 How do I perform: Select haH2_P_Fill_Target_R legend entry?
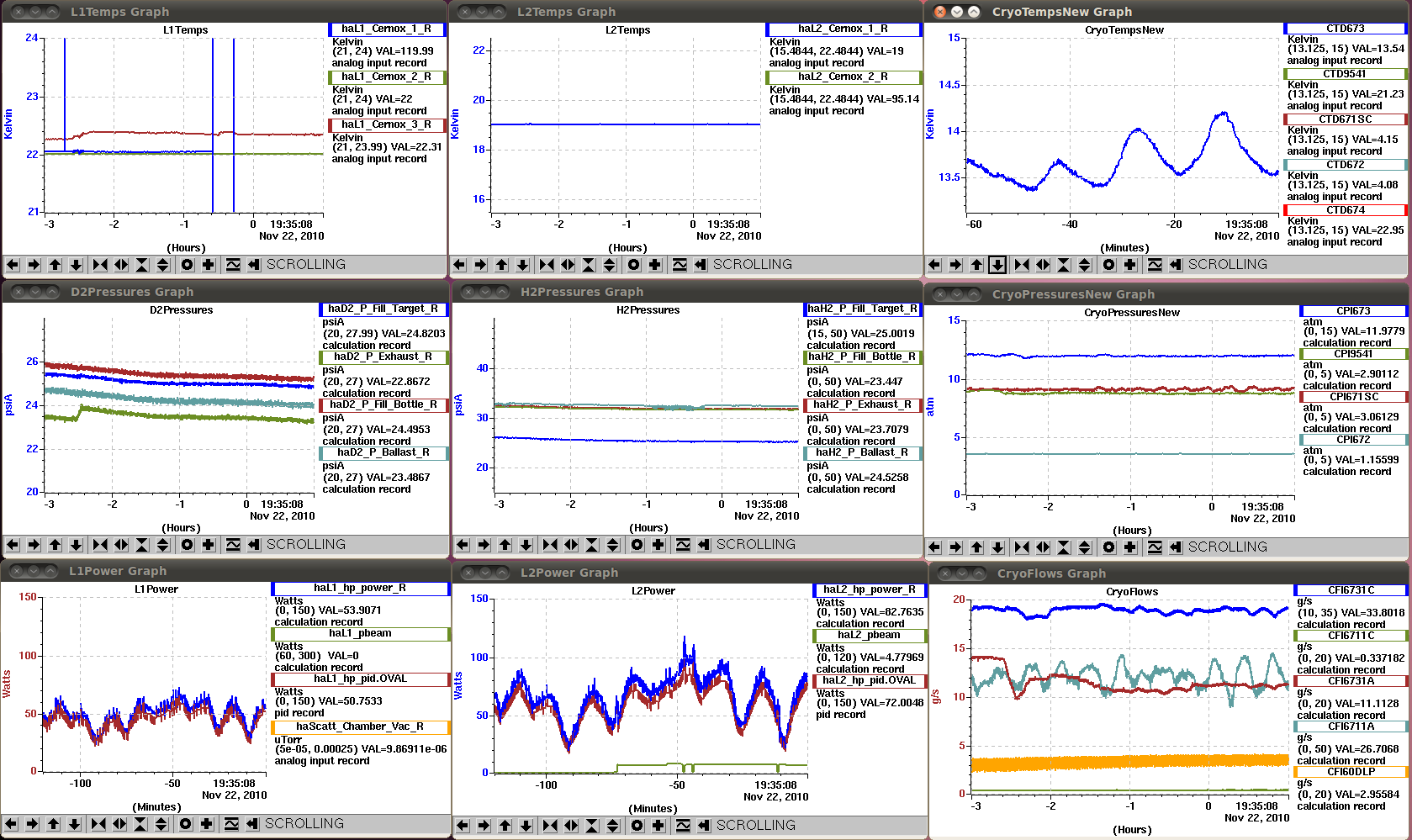862,309
